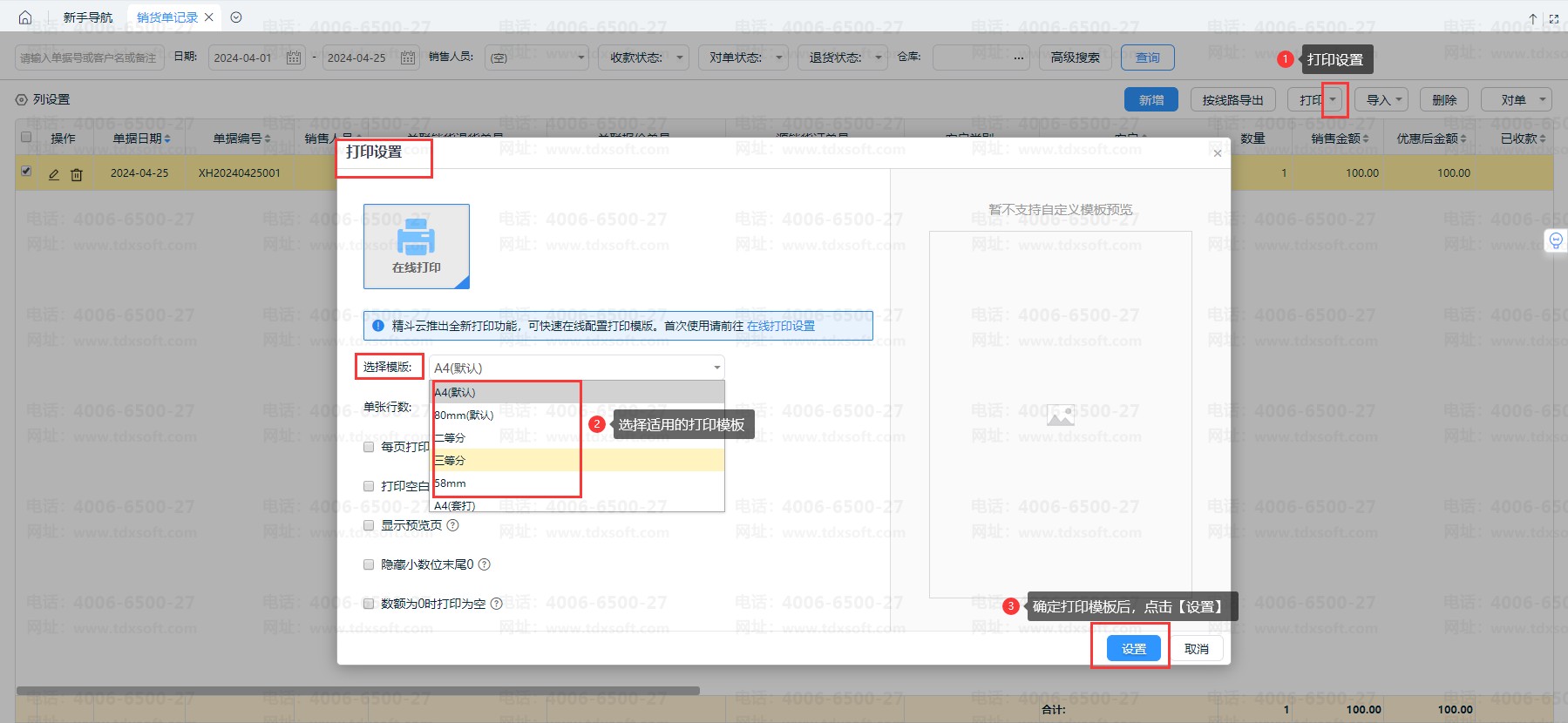Open the 在线打印设置 link
Image resolution: width=1568 pixels, height=723 pixels.
[781, 326]
